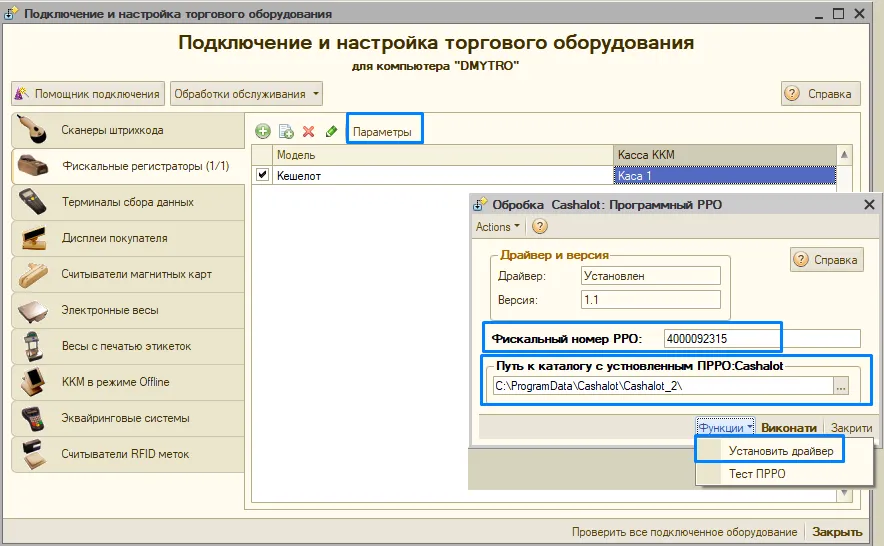Uncheck the Кешелот model checkbox
This screenshot has width=884, height=546.
coord(262,175)
